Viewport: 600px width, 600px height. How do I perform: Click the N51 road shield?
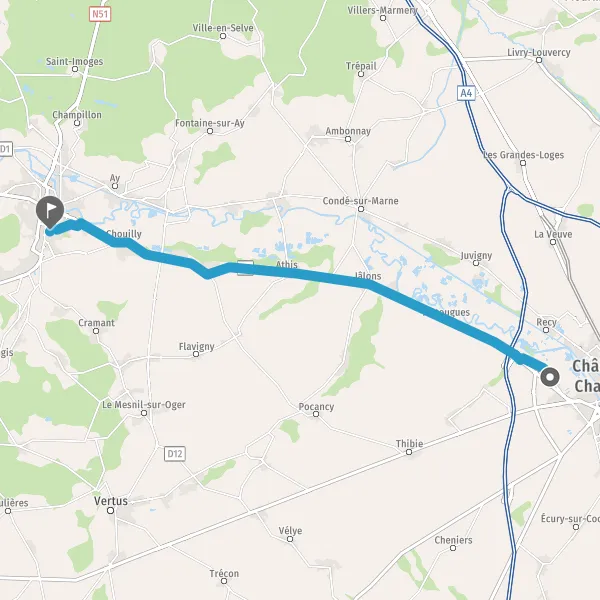pos(100,15)
